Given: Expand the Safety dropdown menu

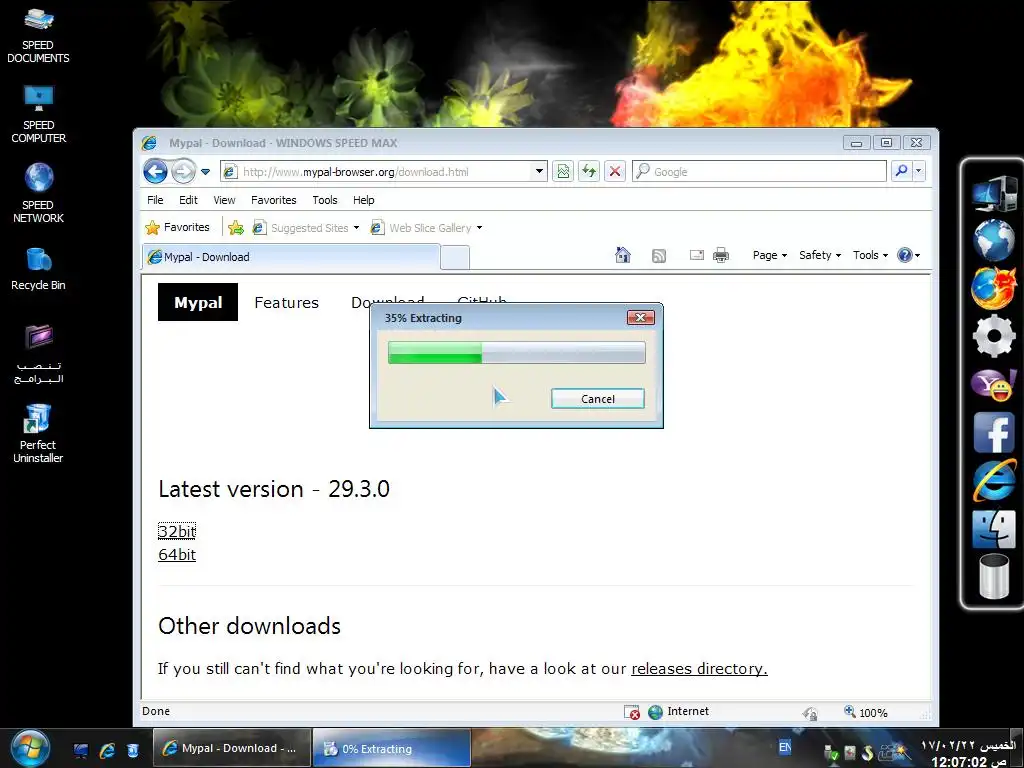Looking at the screenshot, I should coord(820,255).
